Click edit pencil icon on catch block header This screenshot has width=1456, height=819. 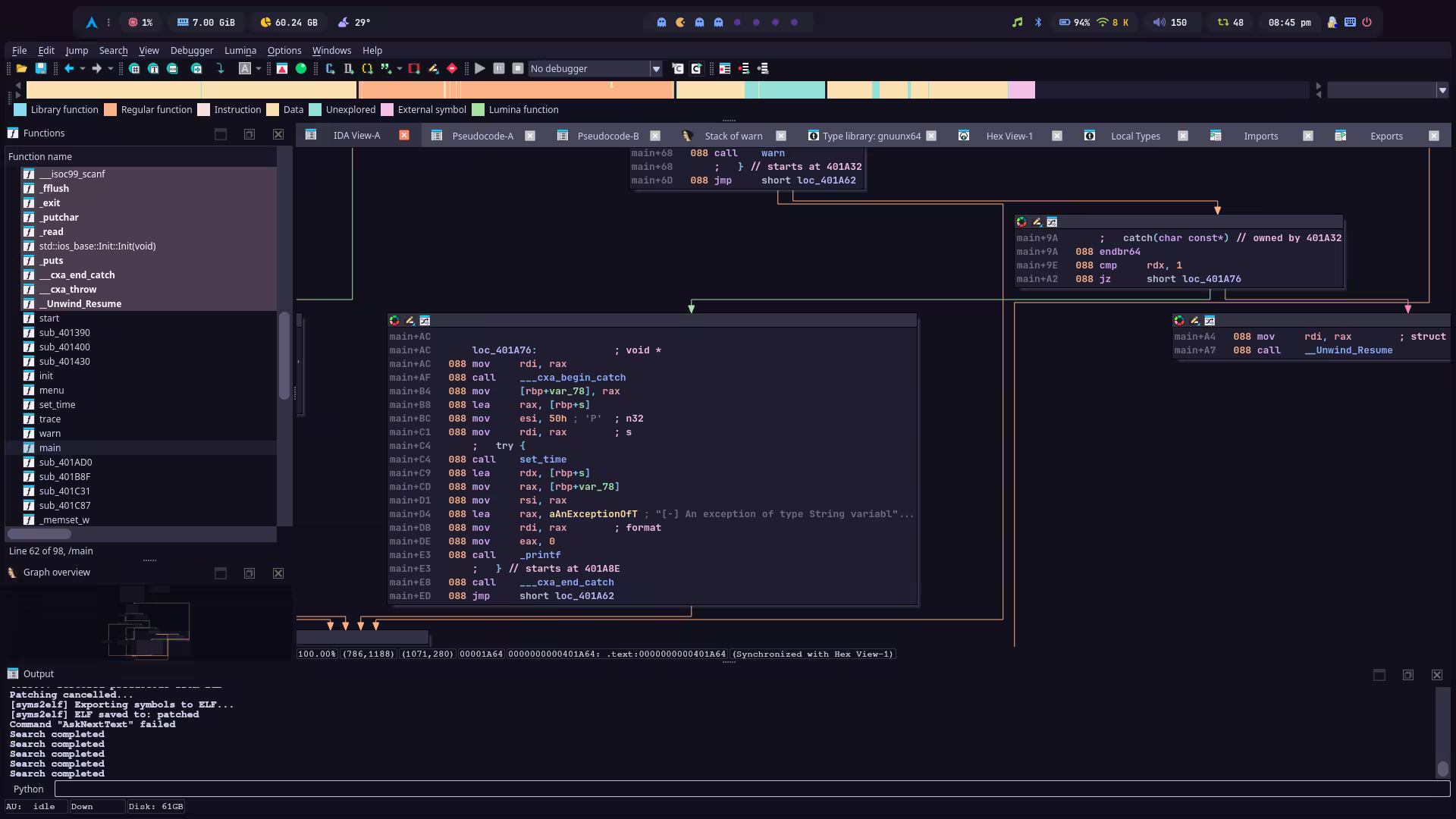pos(1037,222)
